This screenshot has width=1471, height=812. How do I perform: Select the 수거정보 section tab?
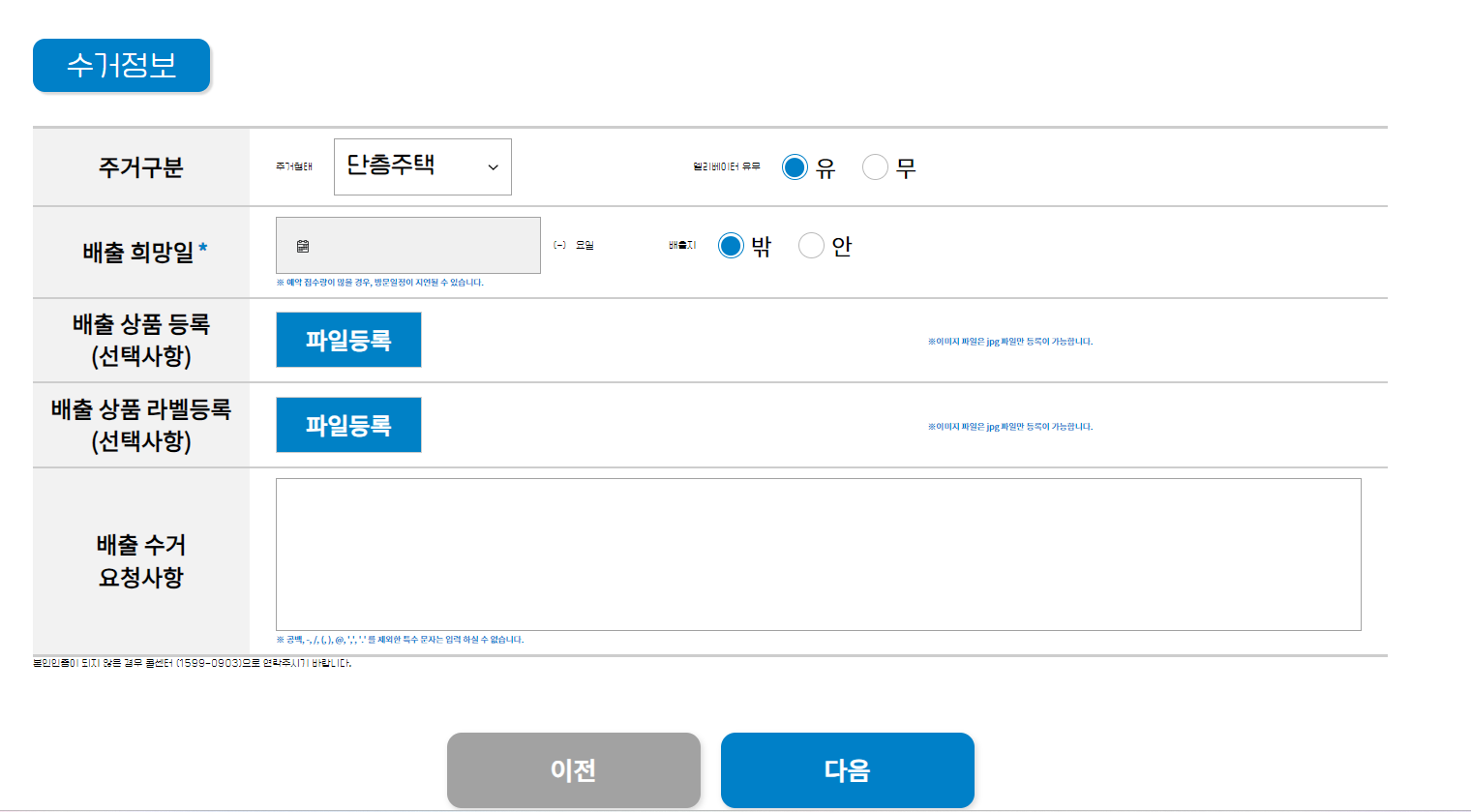[121, 65]
